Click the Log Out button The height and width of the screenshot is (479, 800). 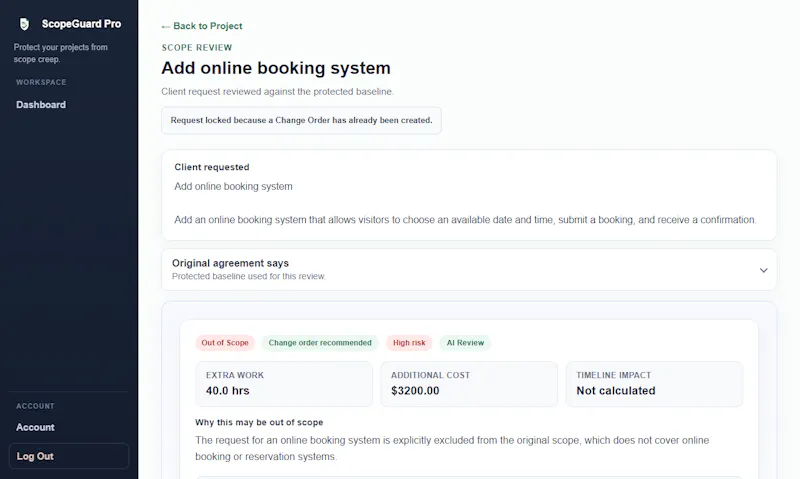coord(69,456)
